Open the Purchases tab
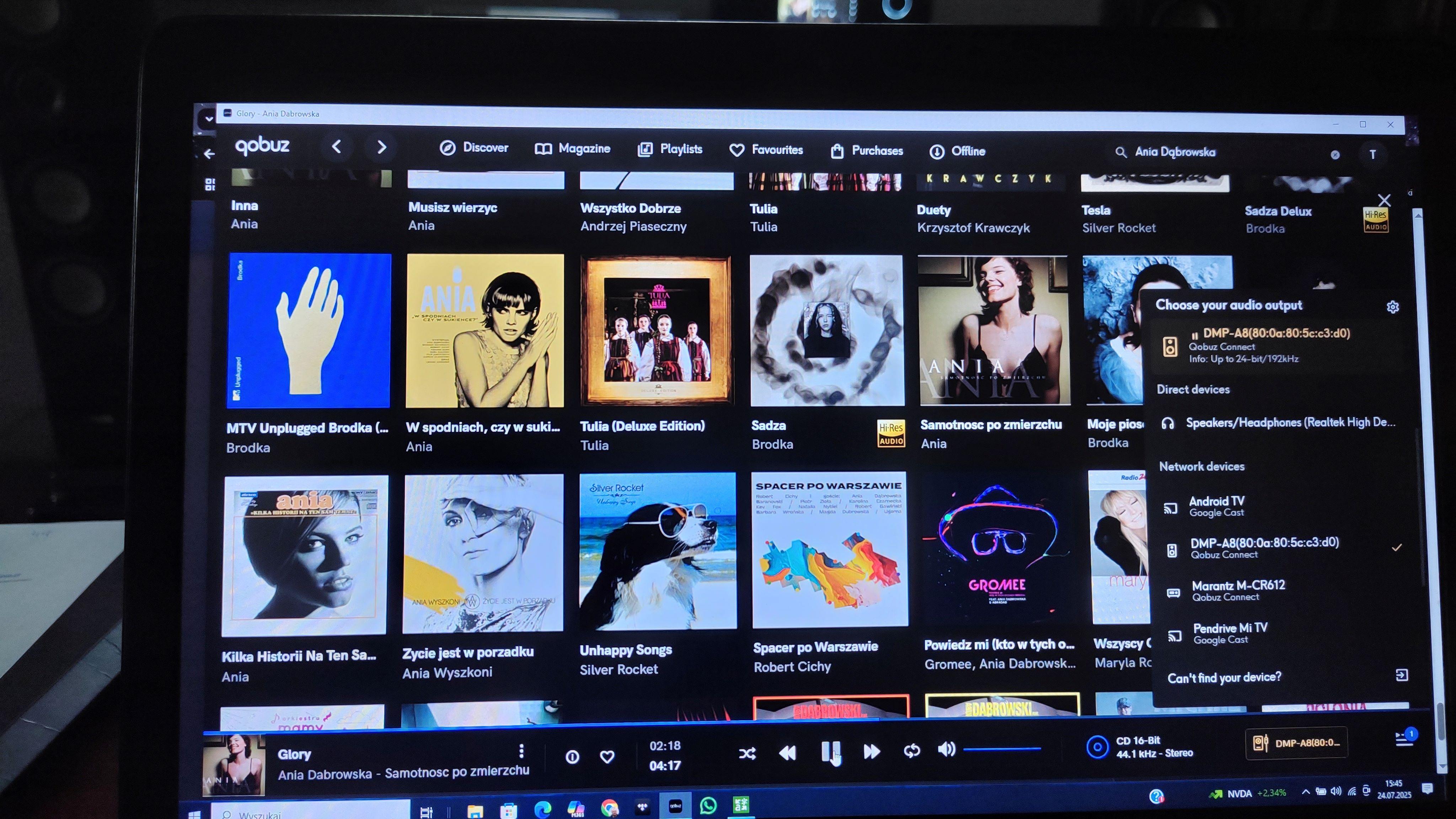1456x819 pixels. click(x=867, y=151)
